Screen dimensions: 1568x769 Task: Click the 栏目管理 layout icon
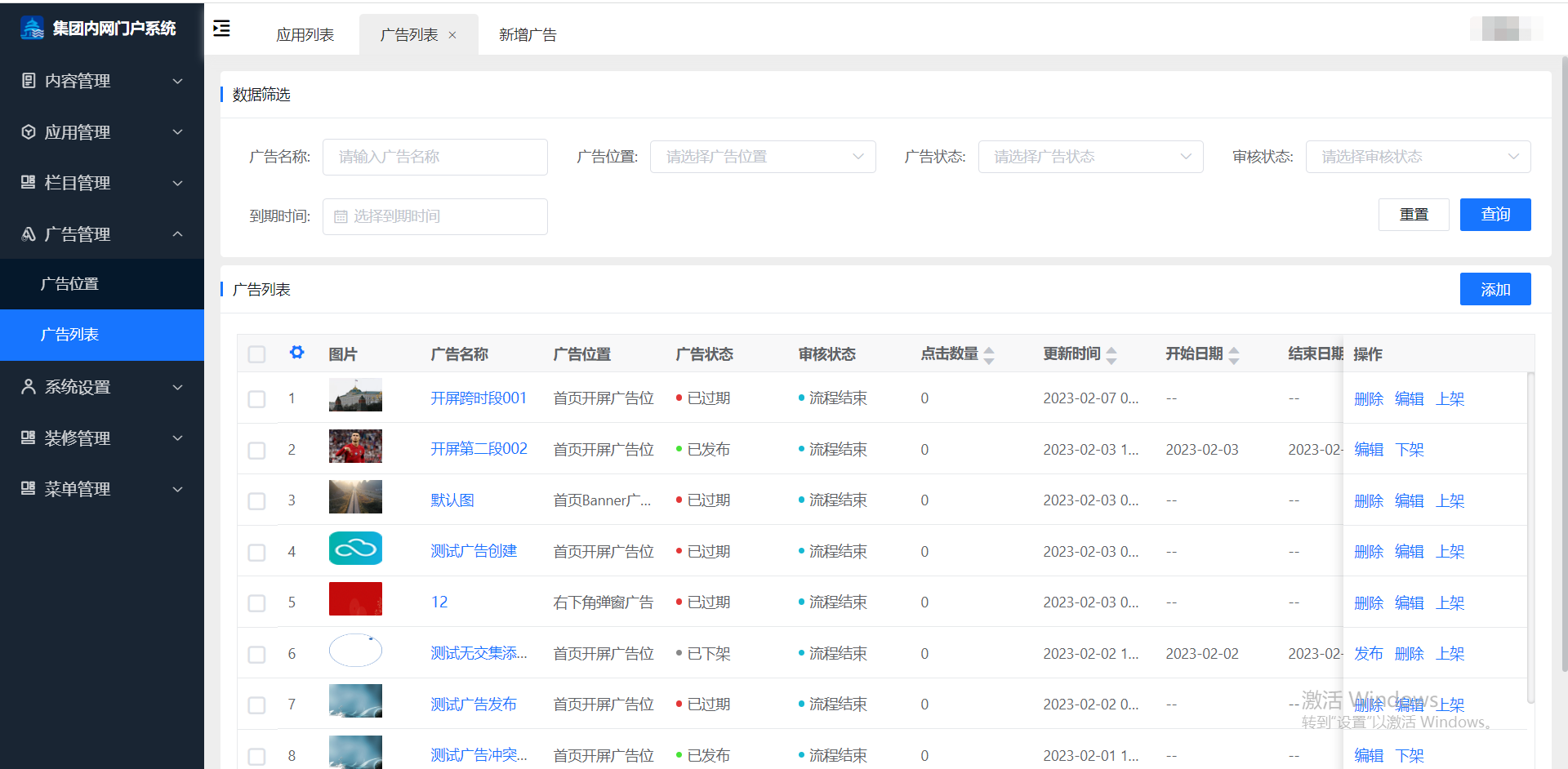(29, 183)
